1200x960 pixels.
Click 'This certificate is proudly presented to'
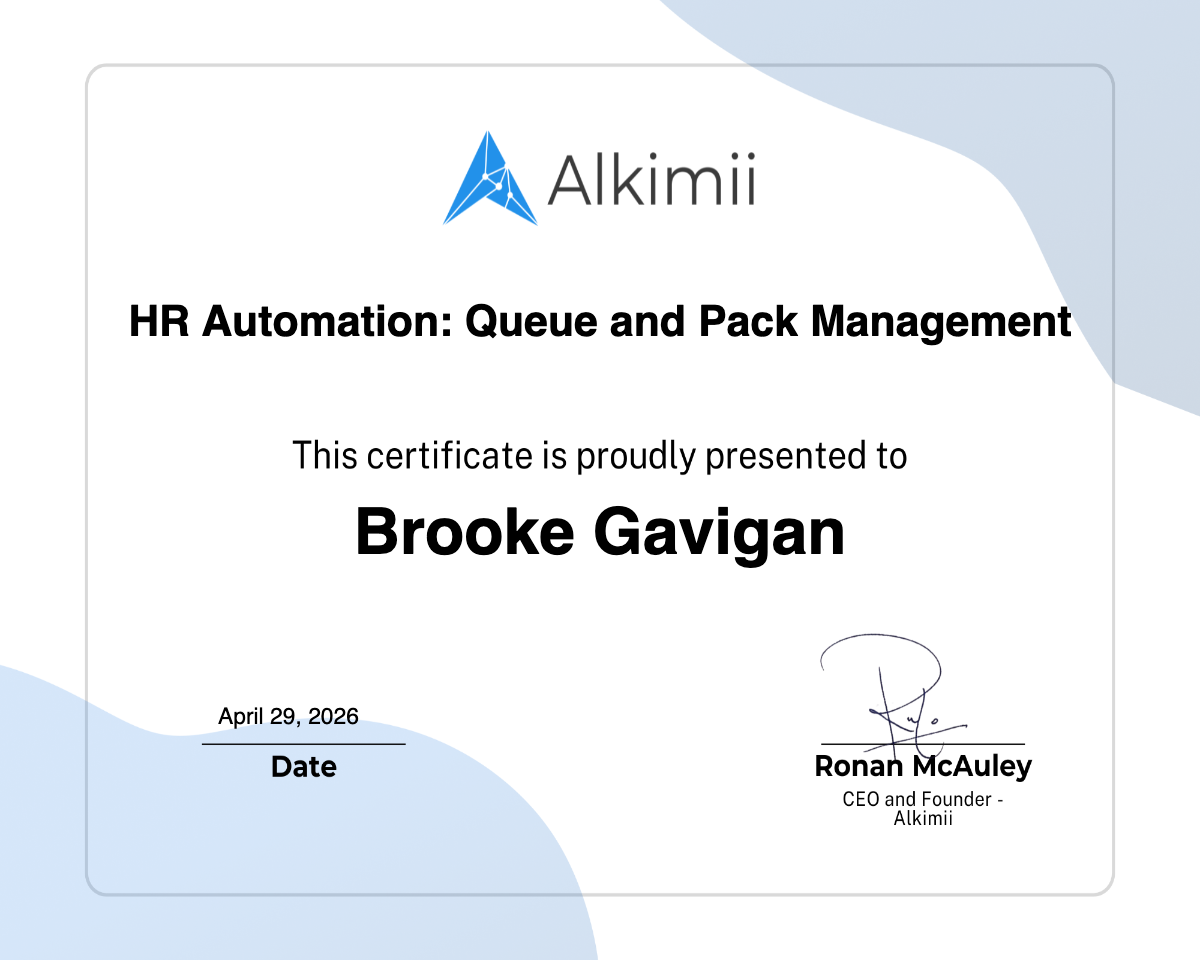point(600,456)
